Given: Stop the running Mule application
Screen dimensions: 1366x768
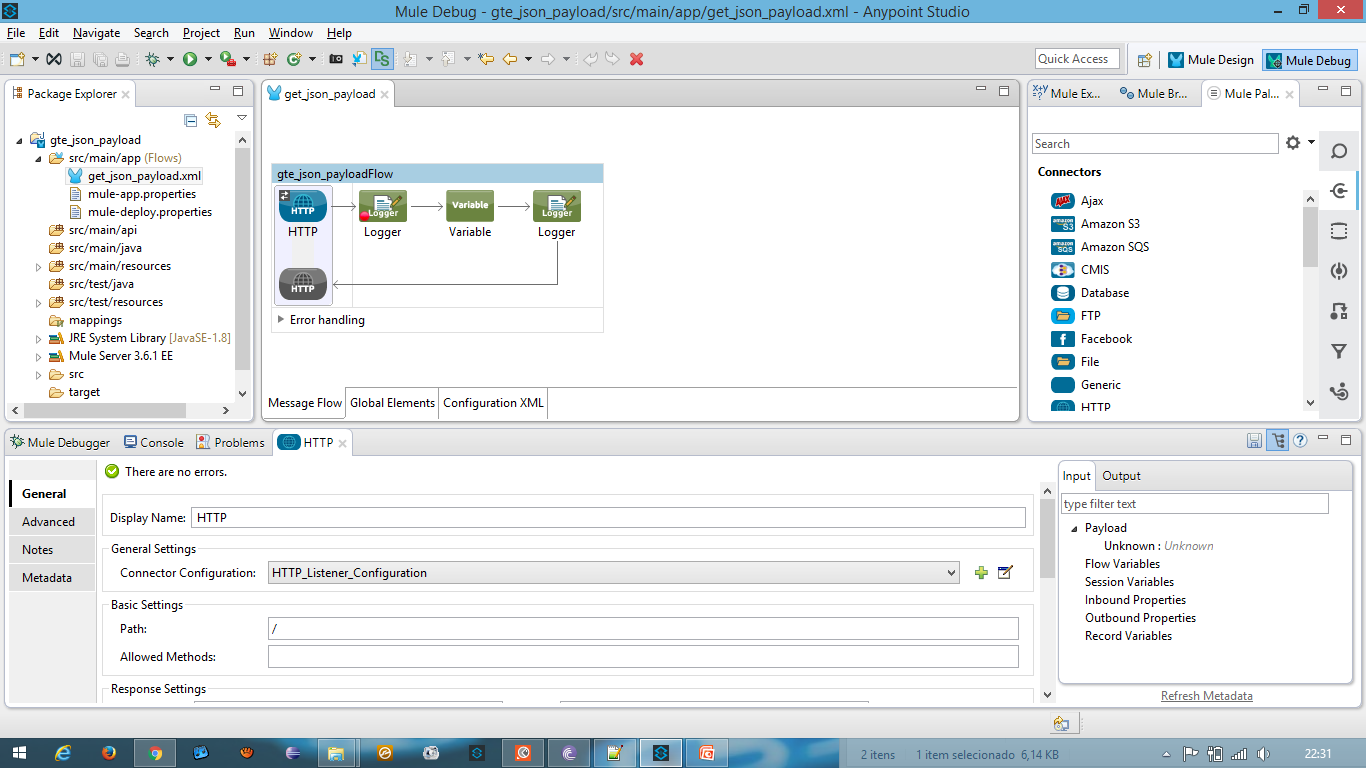Looking at the screenshot, I should click(637, 59).
